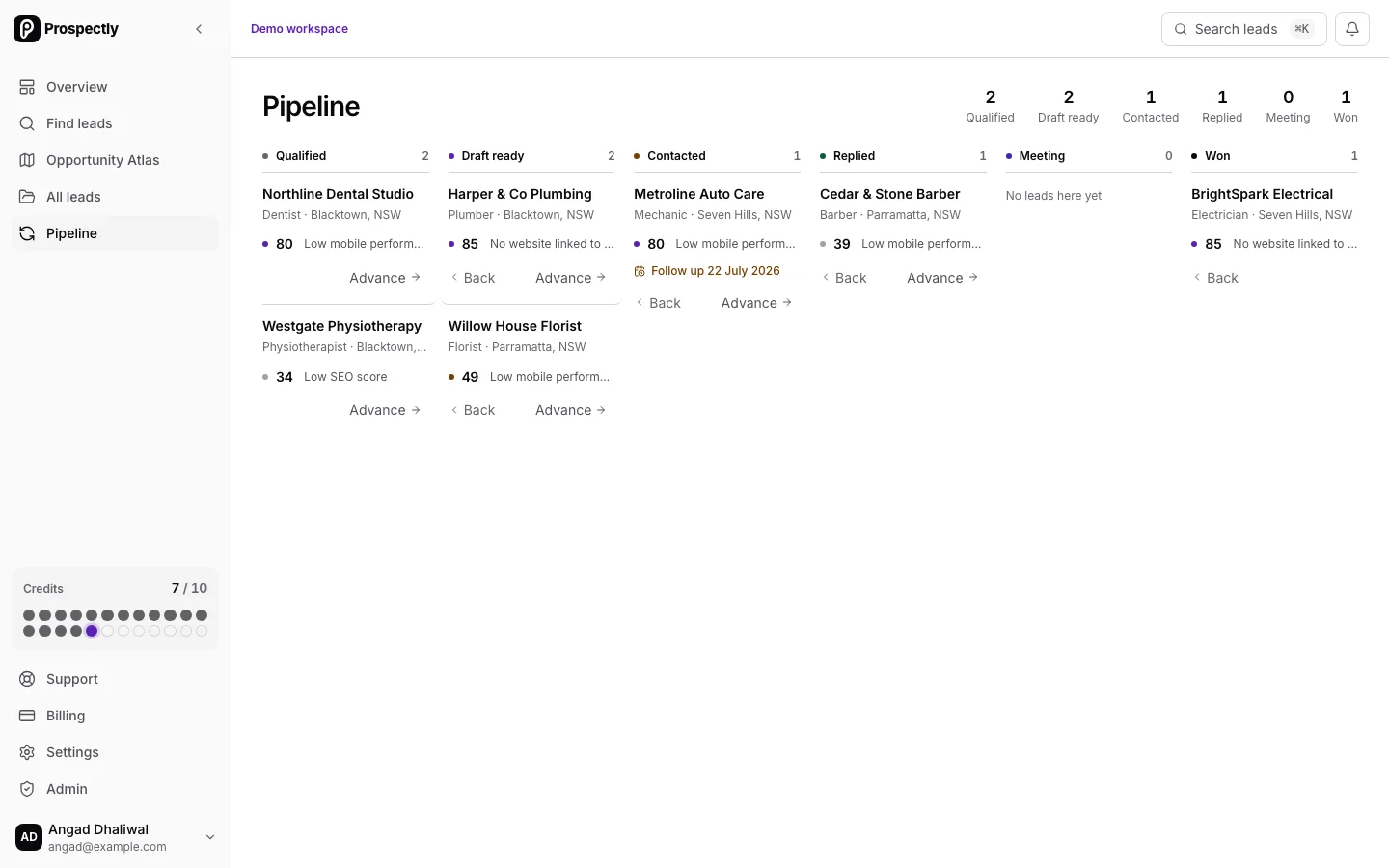
Task: Click the Billing card icon
Action: pyautogui.click(x=27, y=716)
